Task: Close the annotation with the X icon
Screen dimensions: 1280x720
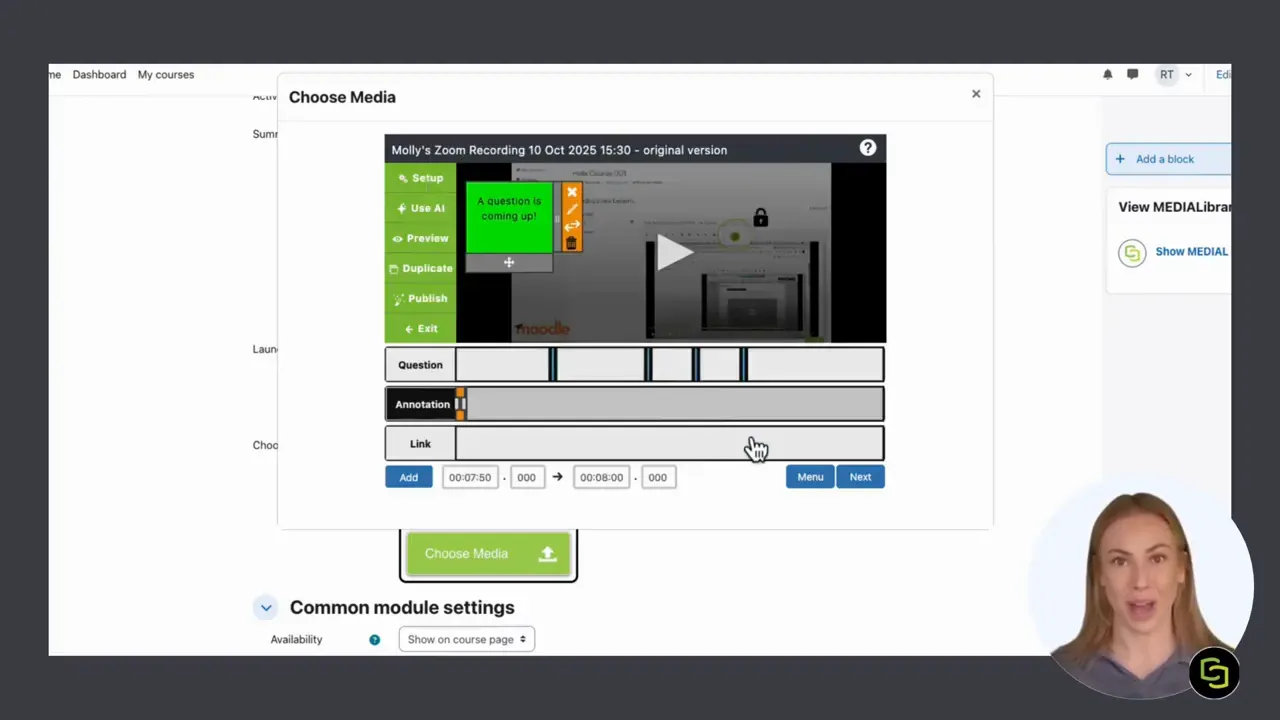Action: click(572, 192)
